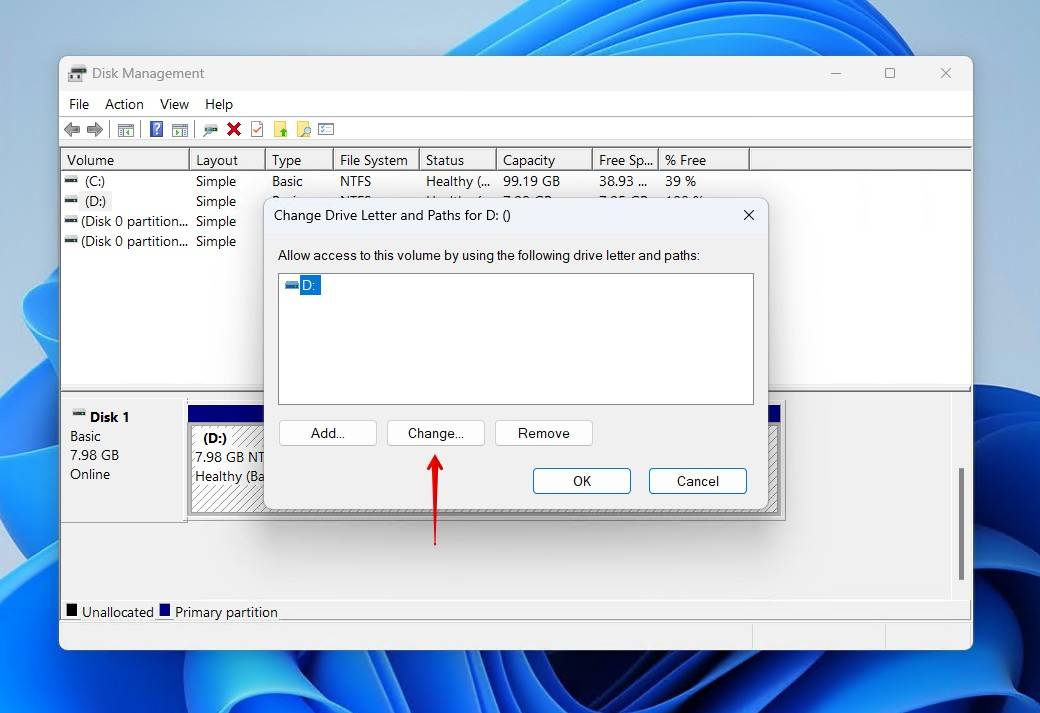Click the folder with green arrow icon

[x=281, y=129]
